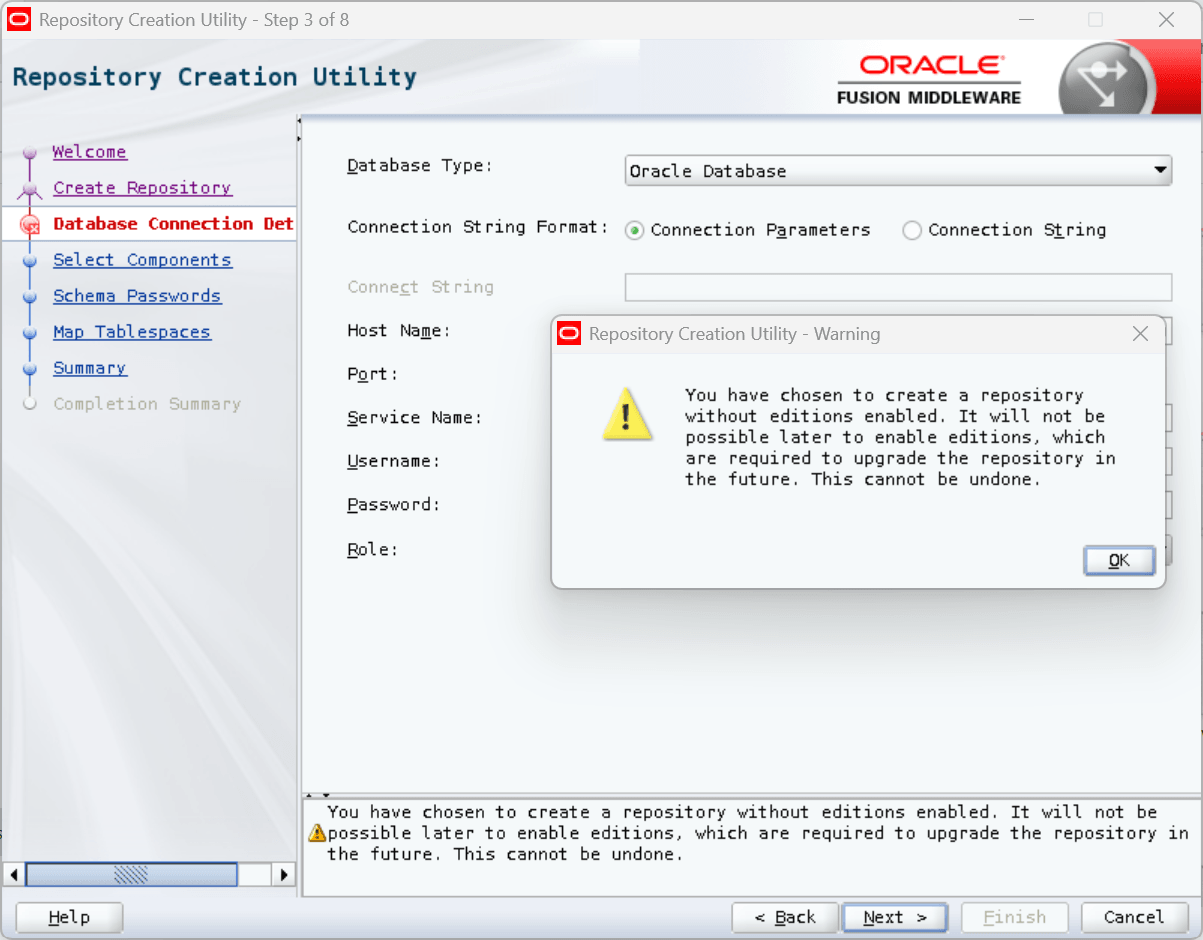The width and height of the screenshot is (1203, 940).
Task: Click OK in the Warning dialog
Action: 1119,561
